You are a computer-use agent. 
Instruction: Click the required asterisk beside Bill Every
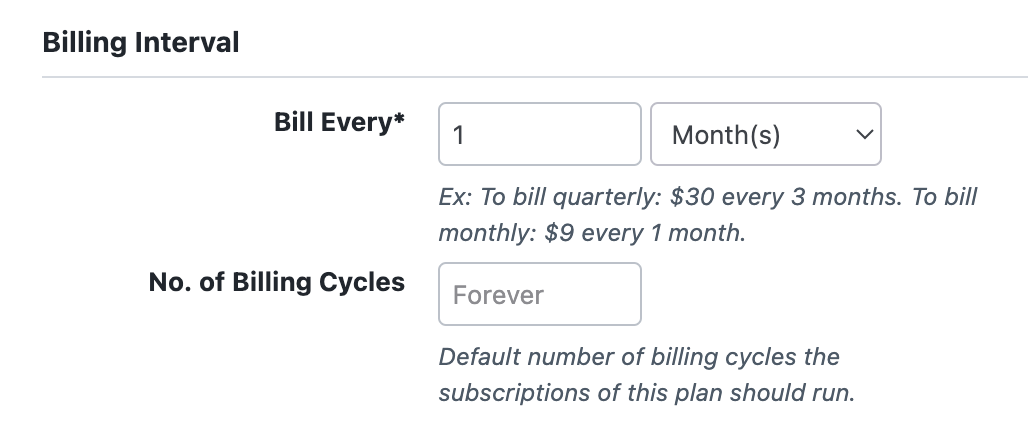click(400, 120)
